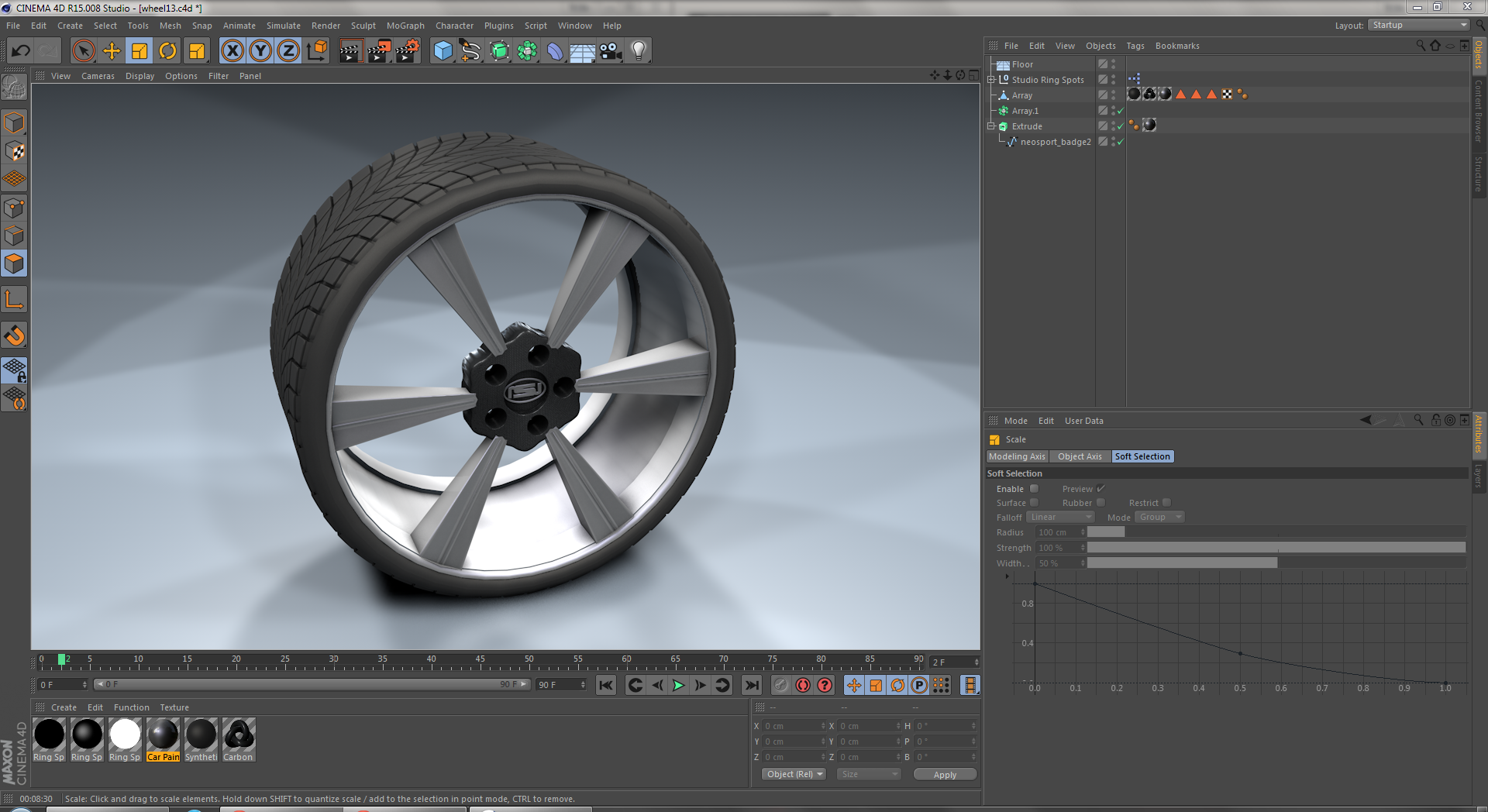Open the Sculpt menu
The height and width of the screenshot is (812, 1488).
pos(363,26)
